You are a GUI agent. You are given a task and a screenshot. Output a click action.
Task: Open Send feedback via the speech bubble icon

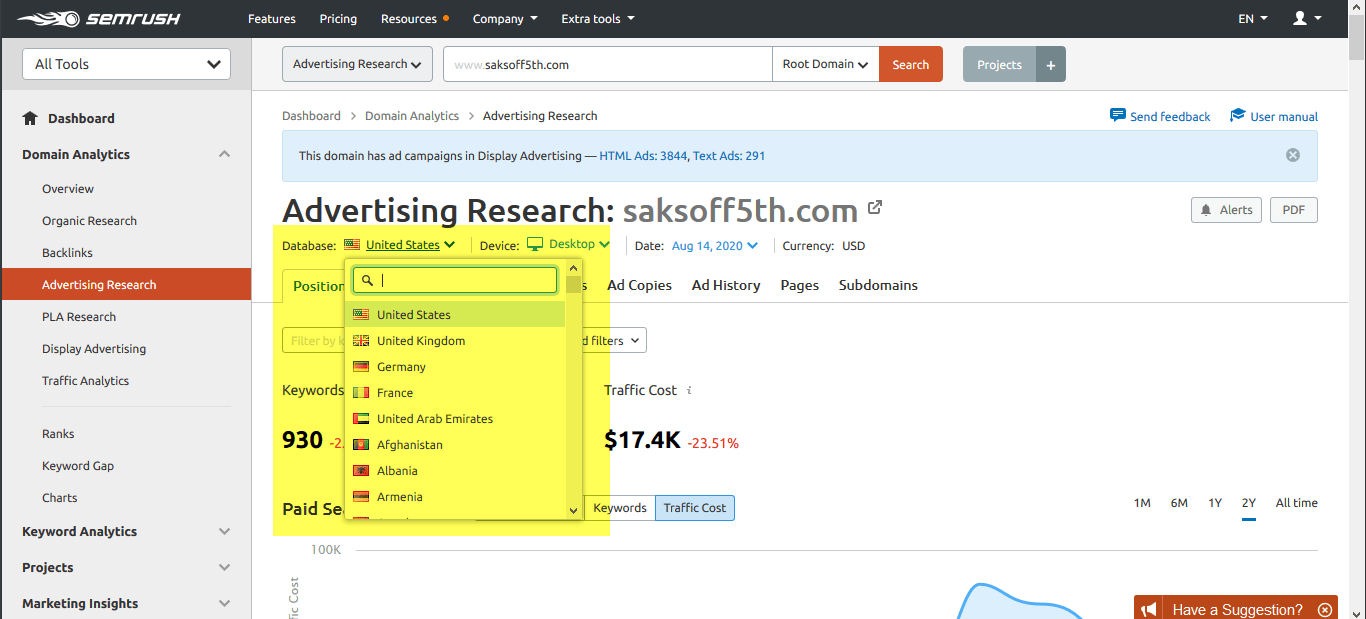1118,115
